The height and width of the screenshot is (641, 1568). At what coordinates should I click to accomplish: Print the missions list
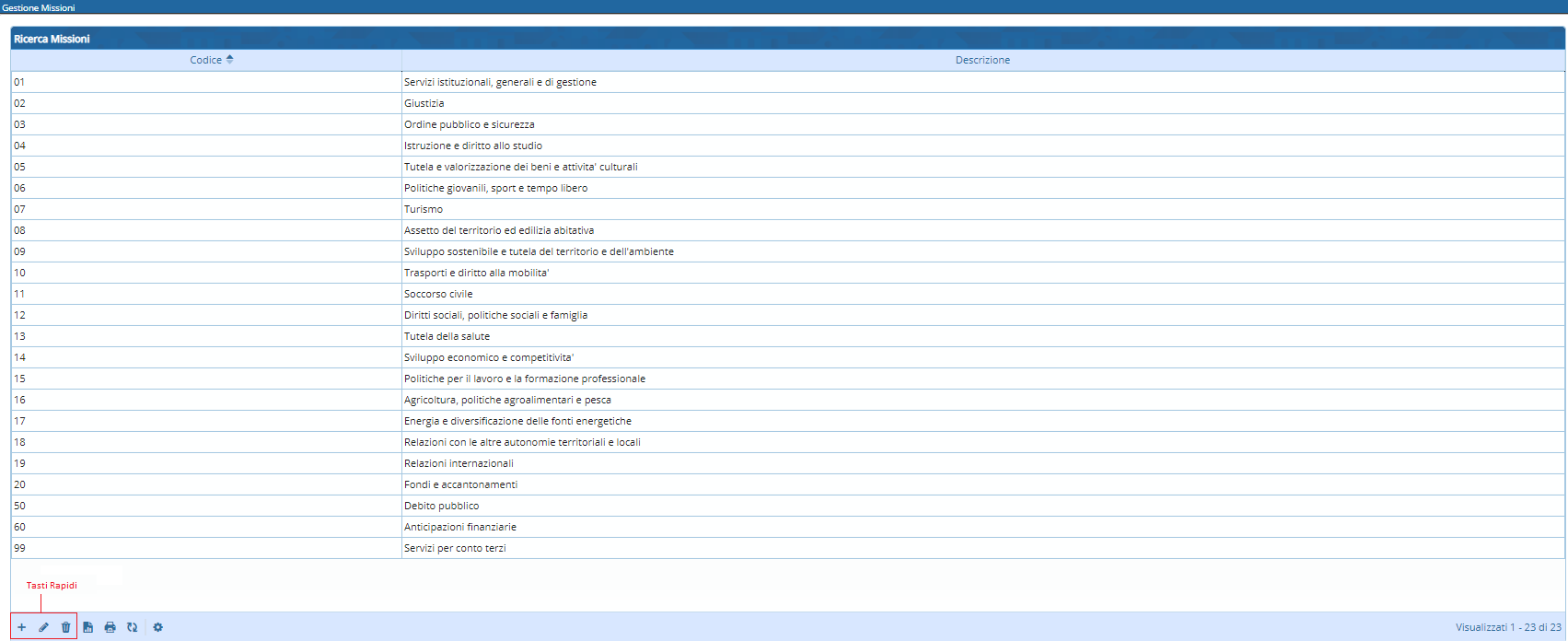[x=110, y=627]
